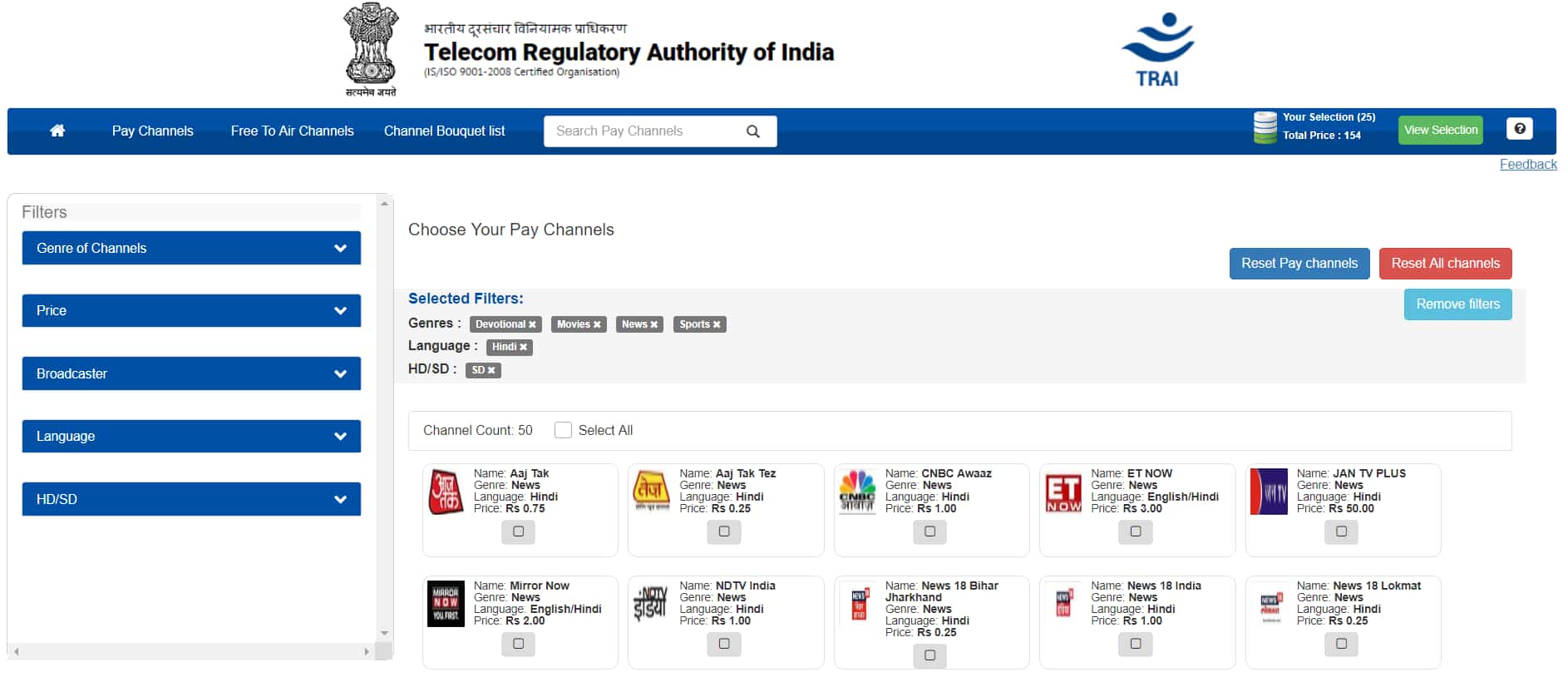The image size is (1568, 682).
Task: Click the Aaj Tak Tez channel logo
Action: click(652, 491)
